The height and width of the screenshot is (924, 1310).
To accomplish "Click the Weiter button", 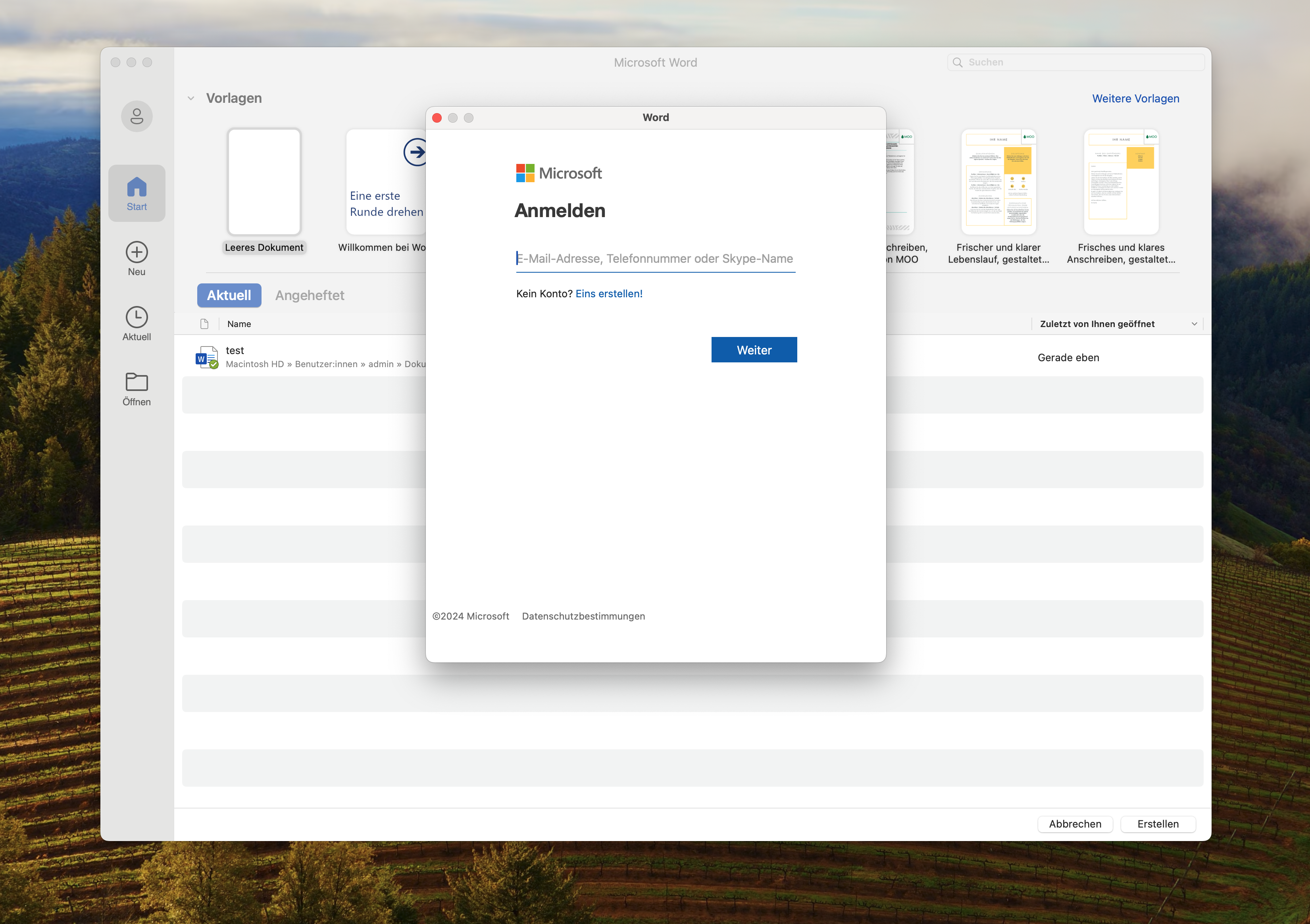I will [753, 350].
